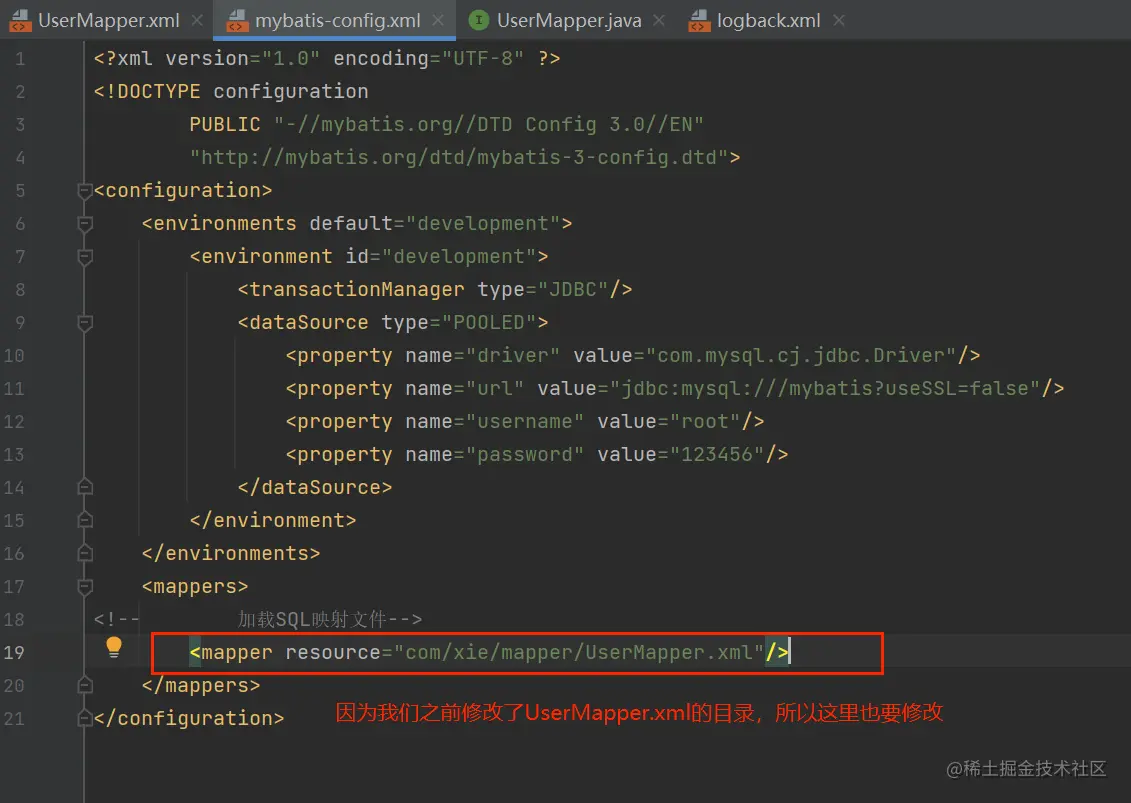The width and height of the screenshot is (1131, 803).
Task: Click the mybatis-3-config.dtd URL string
Action: 459,157
